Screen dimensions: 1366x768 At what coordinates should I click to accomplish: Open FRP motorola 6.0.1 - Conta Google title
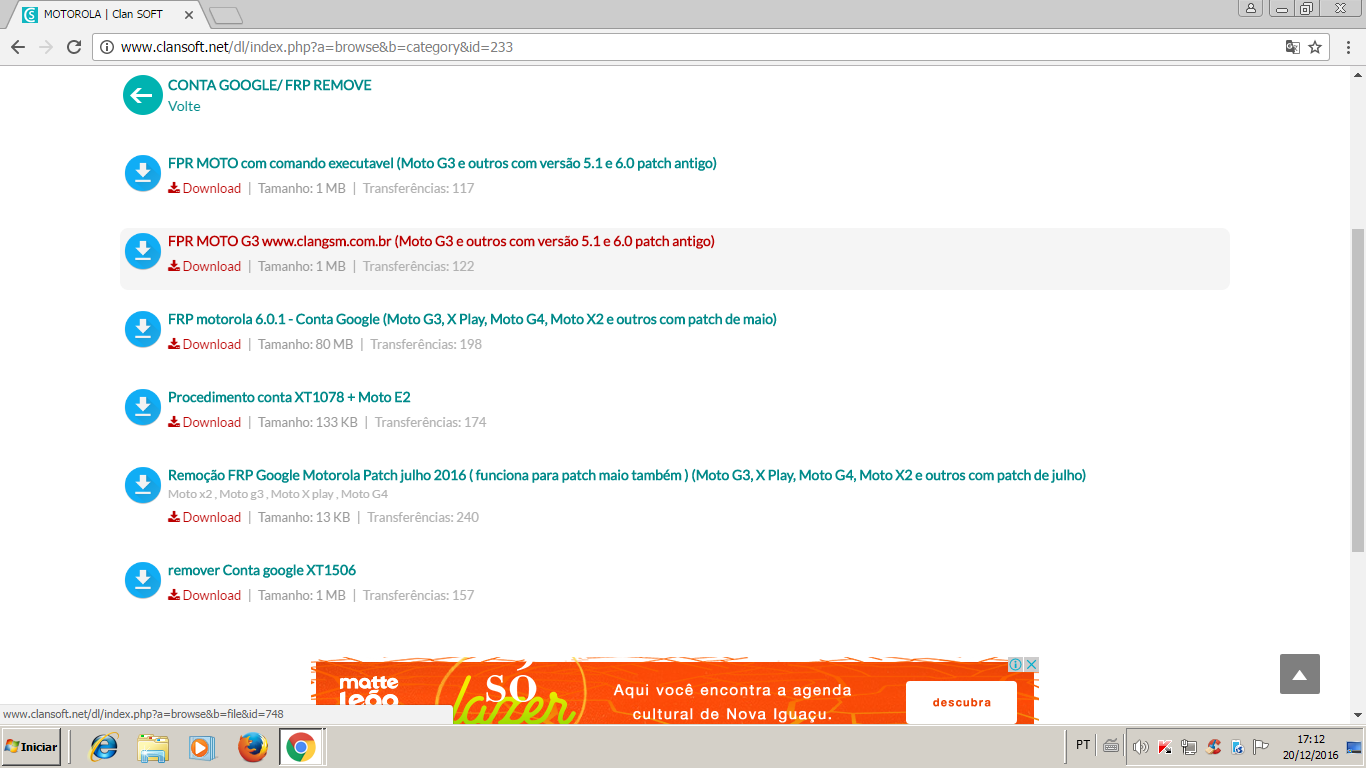tap(472, 319)
